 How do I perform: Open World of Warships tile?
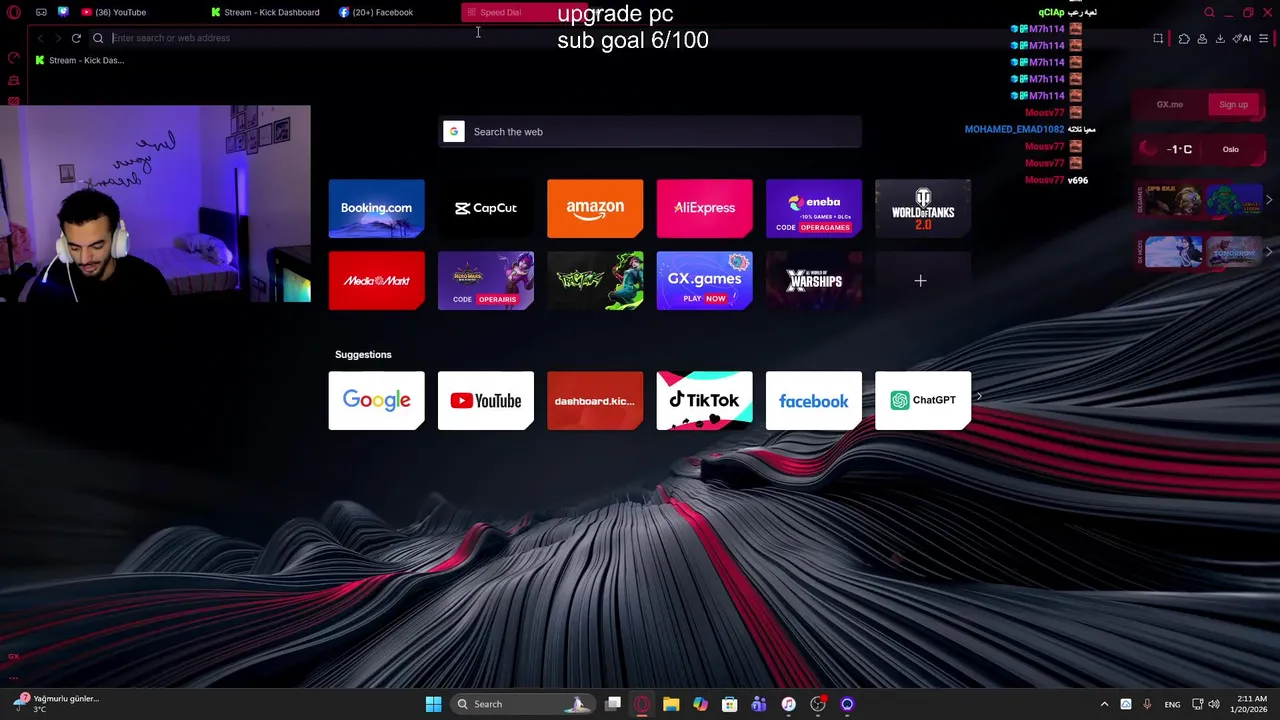[x=814, y=281]
